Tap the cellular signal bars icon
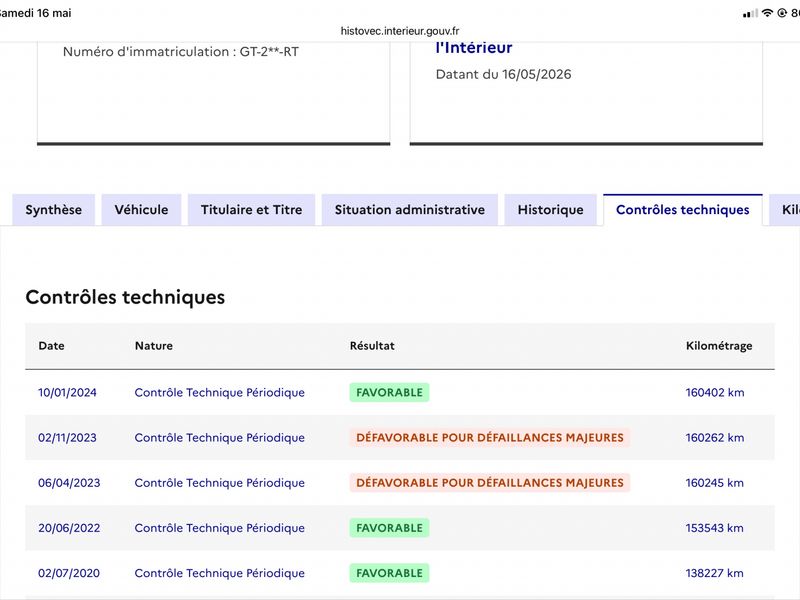 (x=750, y=14)
